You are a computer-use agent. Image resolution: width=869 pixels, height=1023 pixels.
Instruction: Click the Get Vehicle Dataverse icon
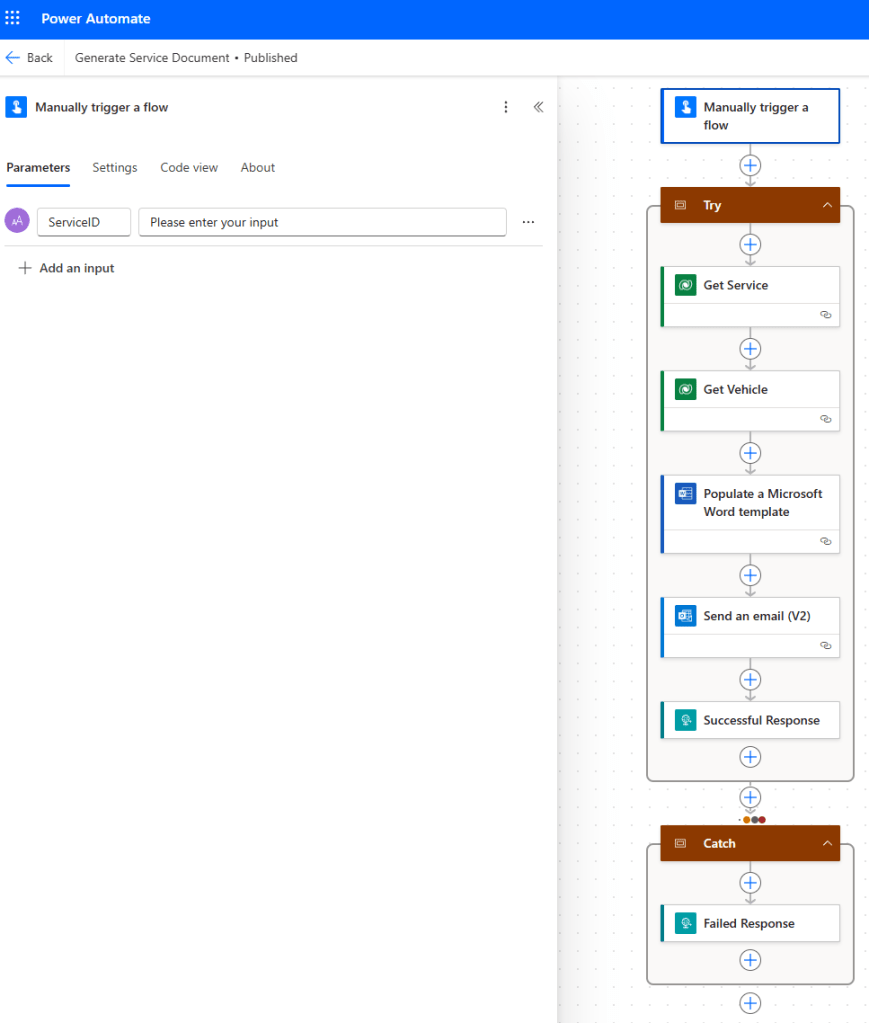pyautogui.click(x=685, y=389)
